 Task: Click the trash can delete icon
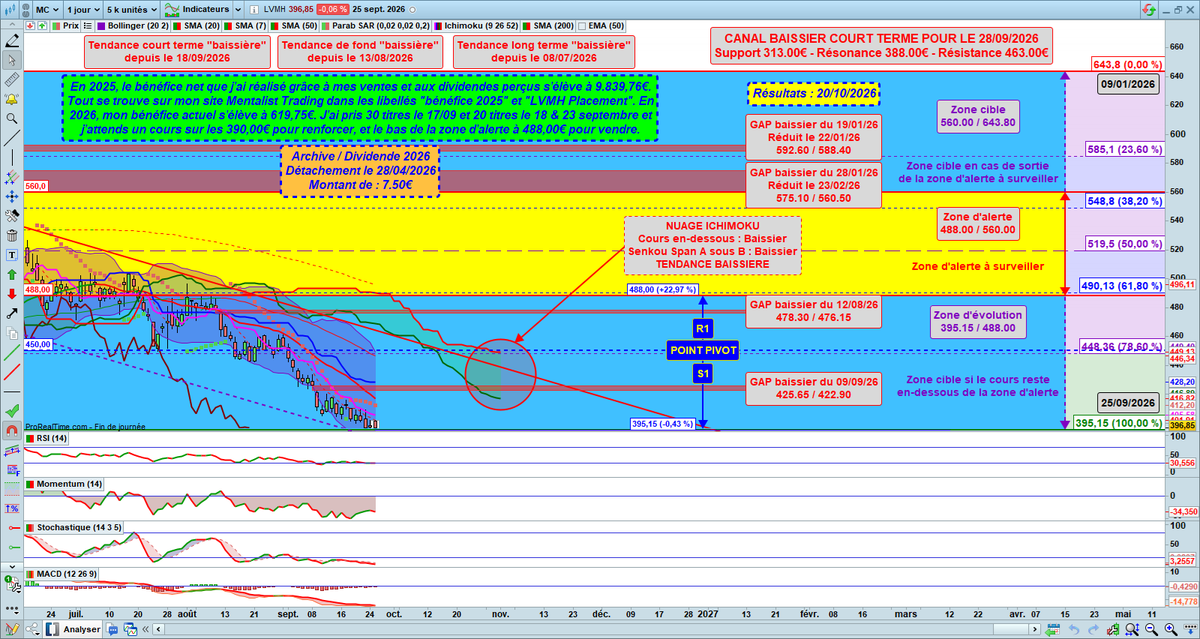(x=14, y=235)
